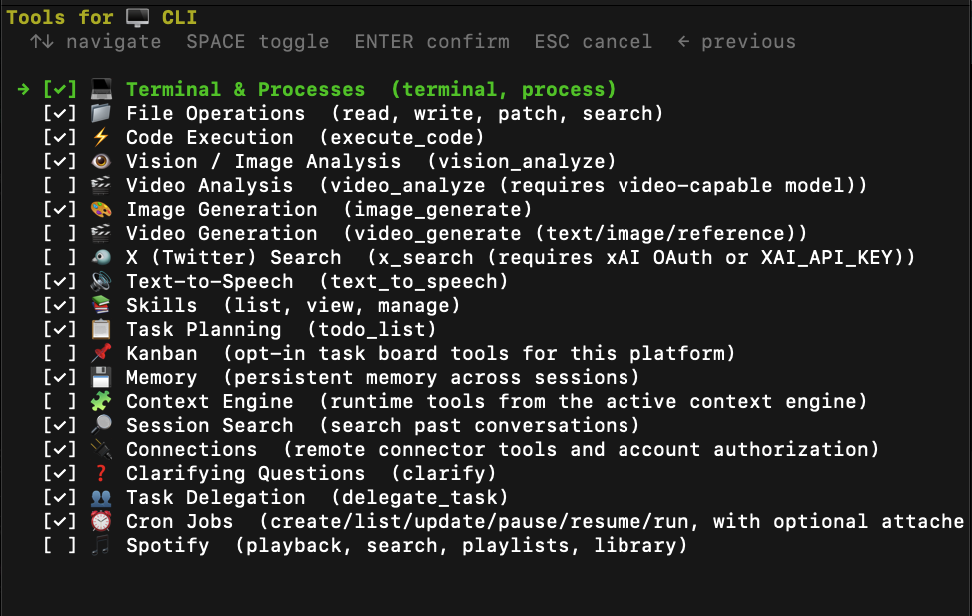Enable the Video Analysis checkbox
The width and height of the screenshot is (972, 616).
[x=60, y=185]
